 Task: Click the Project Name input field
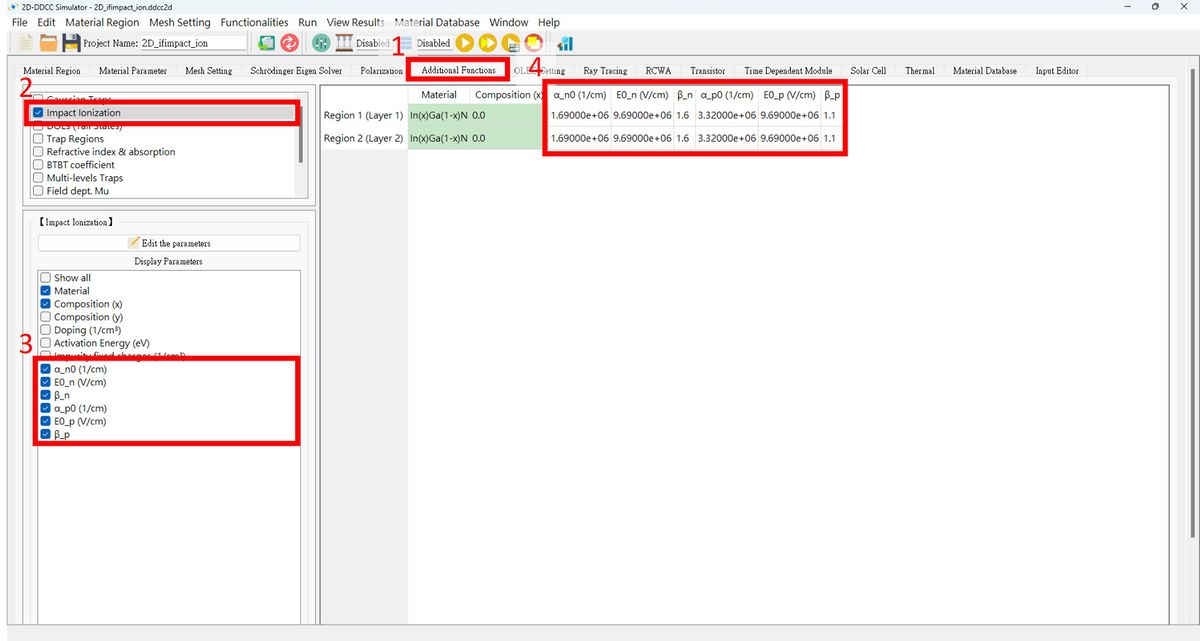[x=192, y=43]
